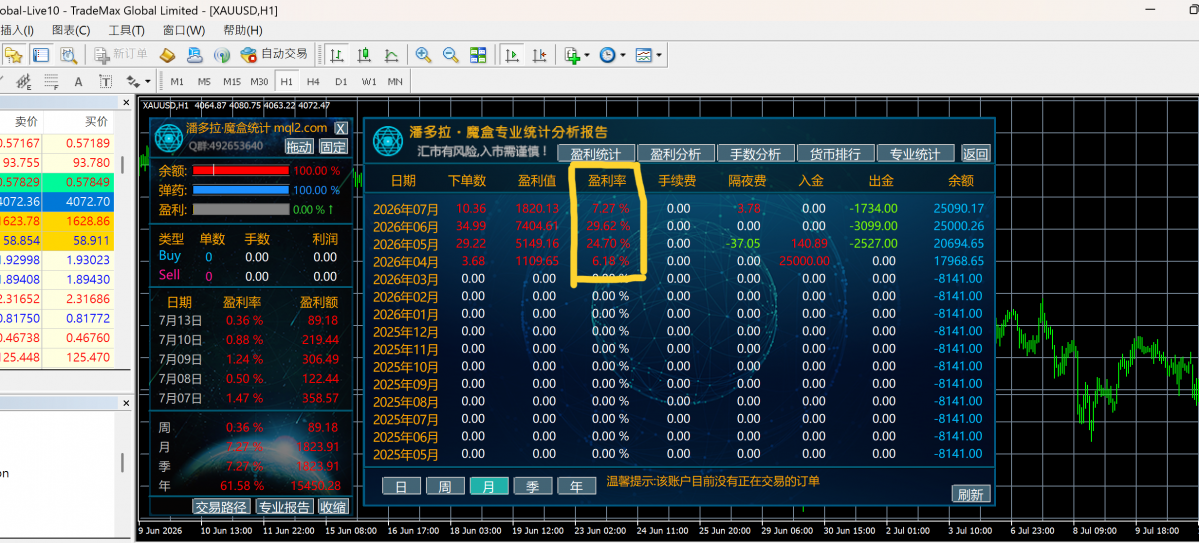This screenshot has width=1199, height=543.
Task: Switch to W1 timeframe
Action: [369, 82]
